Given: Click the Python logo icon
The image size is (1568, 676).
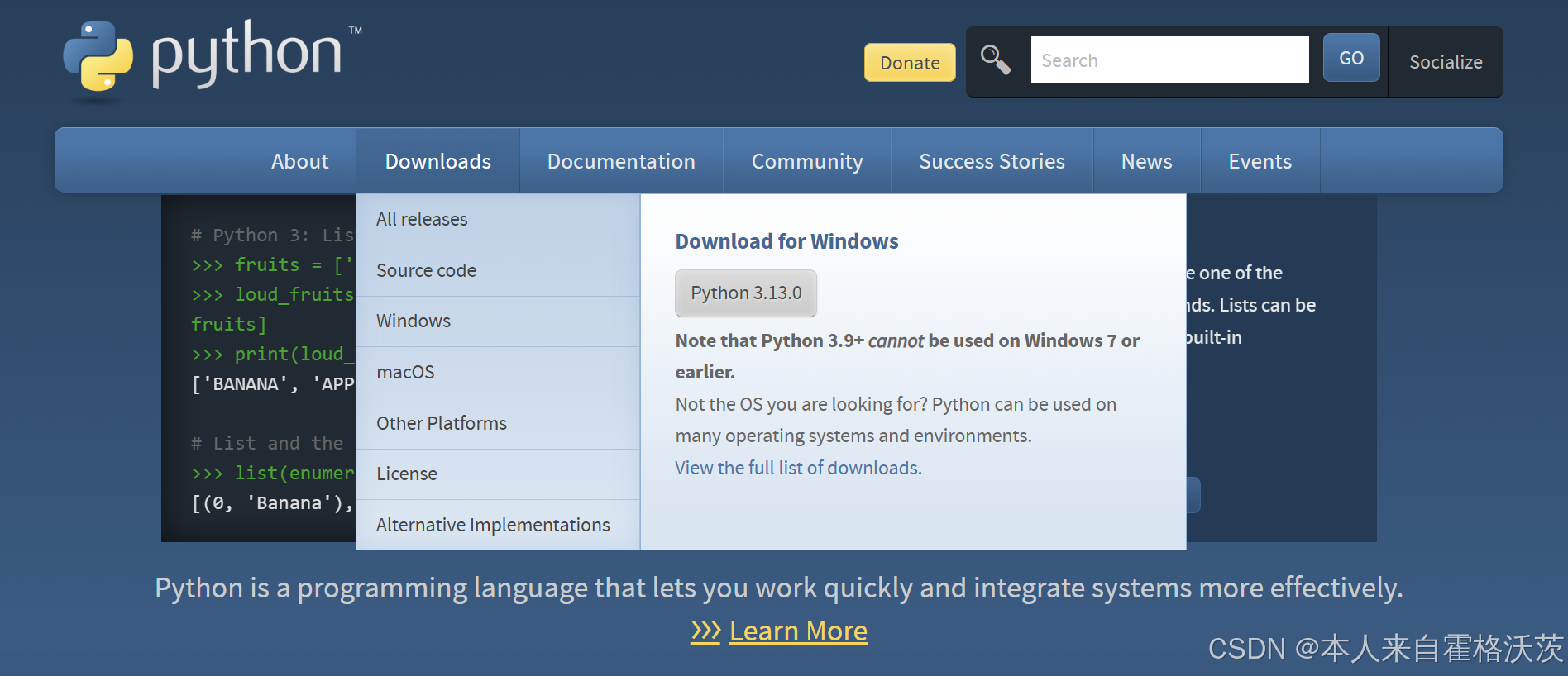Looking at the screenshot, I should [x=98, y=56].
